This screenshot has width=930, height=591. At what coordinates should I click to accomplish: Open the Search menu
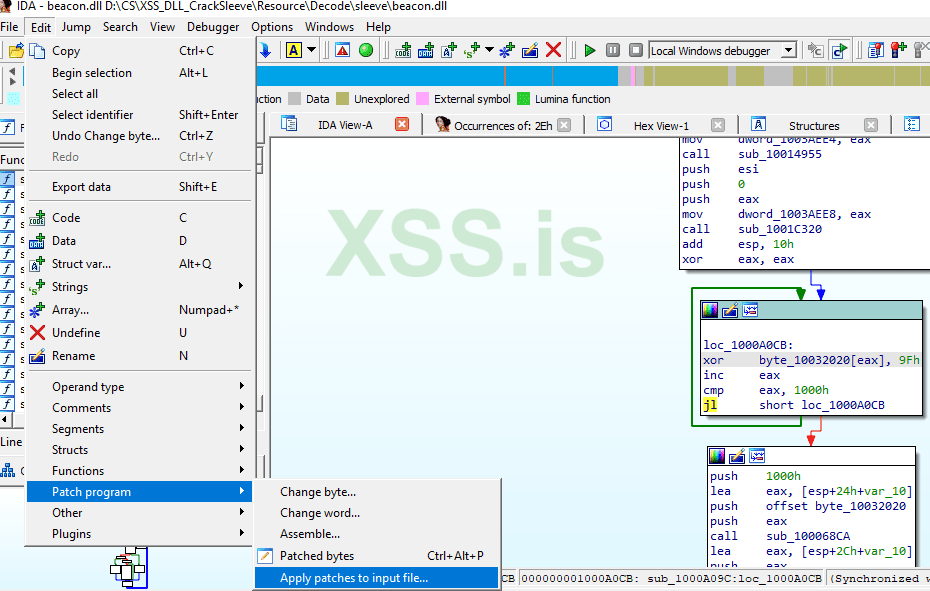[120, 27]
